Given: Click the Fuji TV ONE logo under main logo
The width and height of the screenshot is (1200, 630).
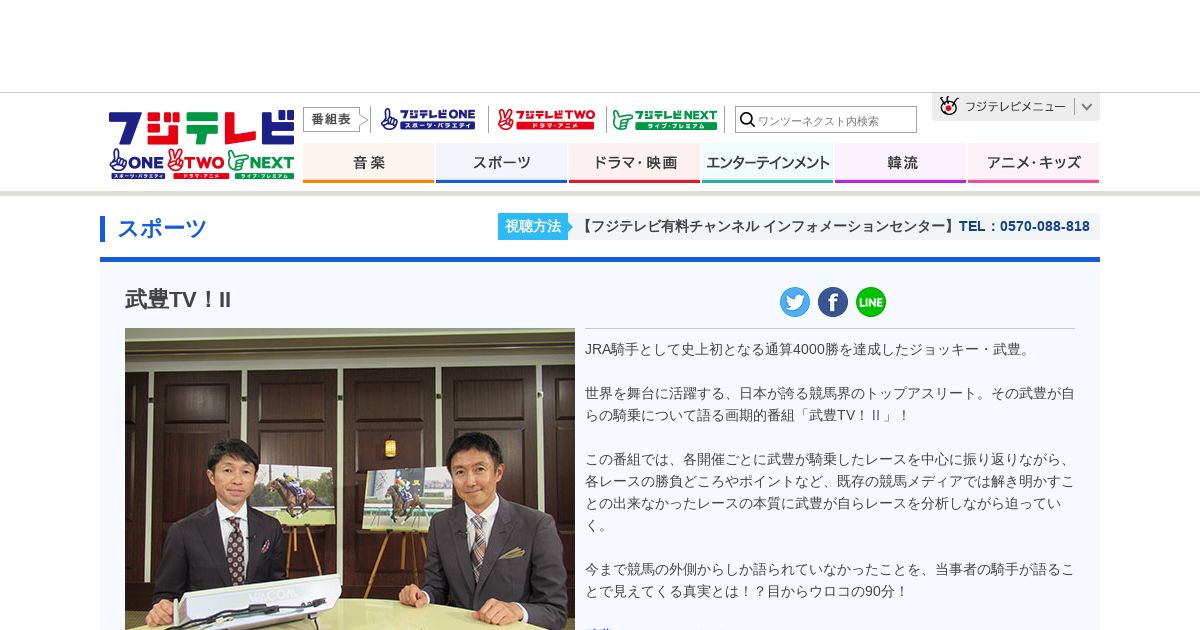Looking at the screenshot, I should pyautogui.click(x=137, y=164).
